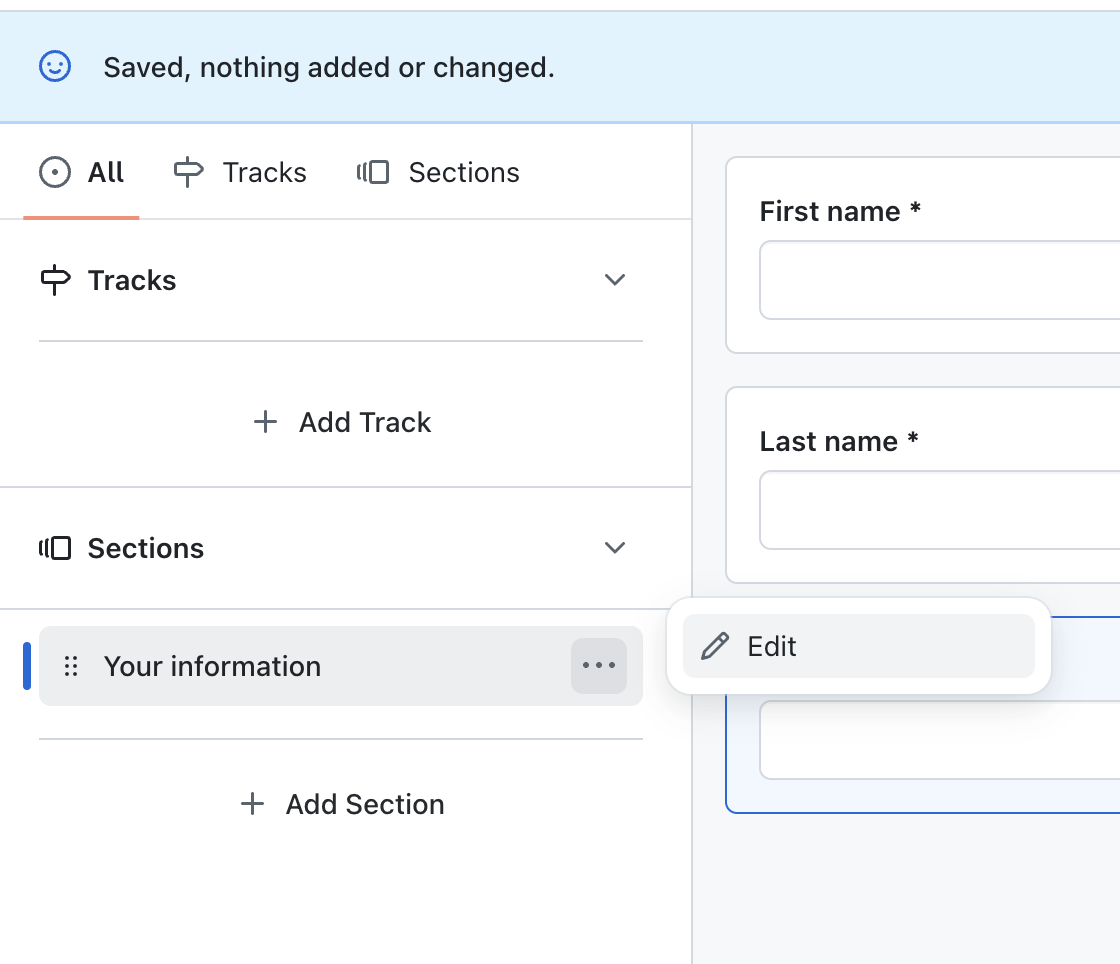Screen dimensions: 1120x964
Task: Click the Sections tab icon
Action: tap(373, 173)
